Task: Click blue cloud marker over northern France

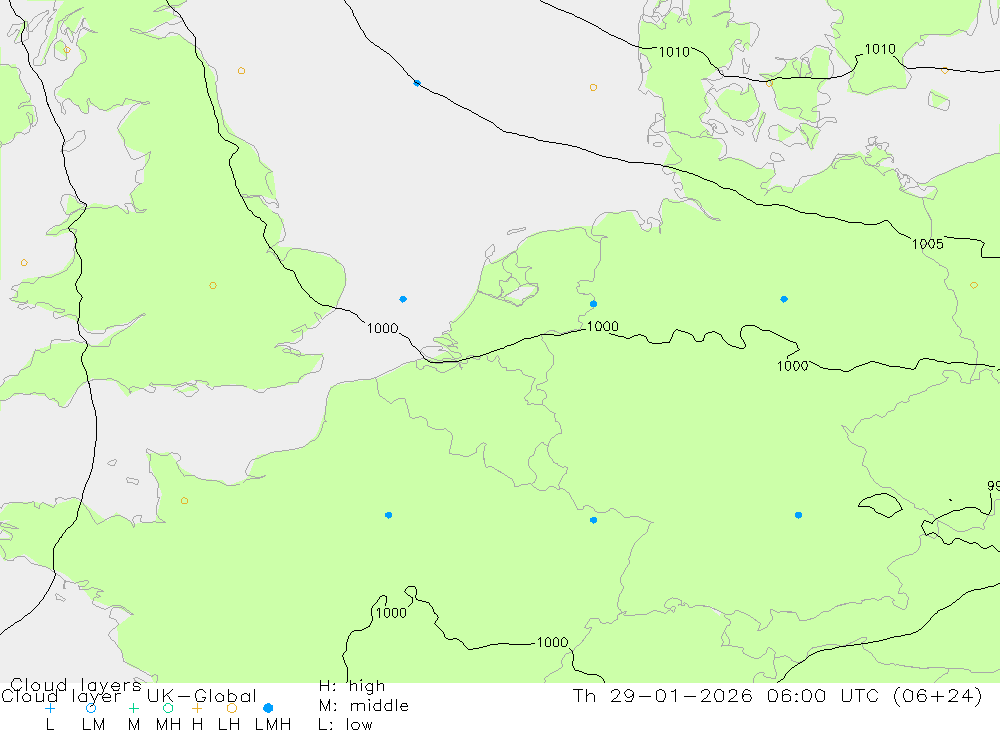Action: [388, 515]
